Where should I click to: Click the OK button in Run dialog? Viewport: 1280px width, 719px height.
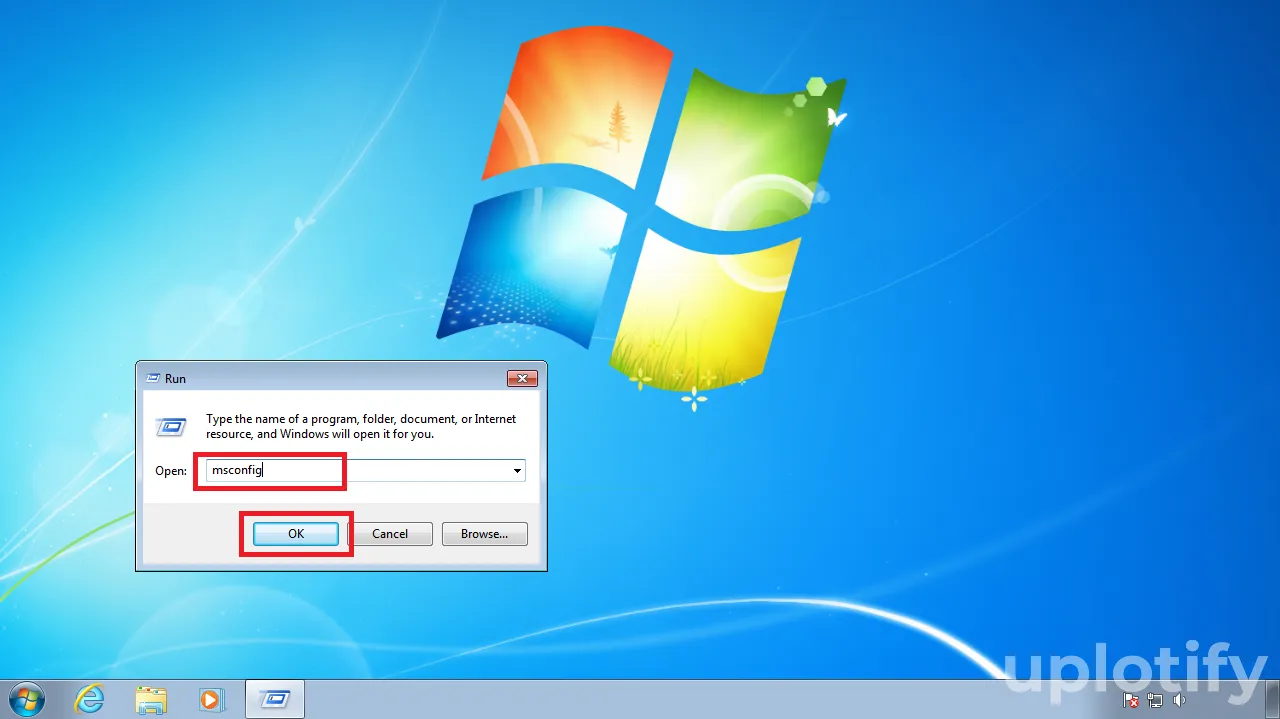coord(296,534)
